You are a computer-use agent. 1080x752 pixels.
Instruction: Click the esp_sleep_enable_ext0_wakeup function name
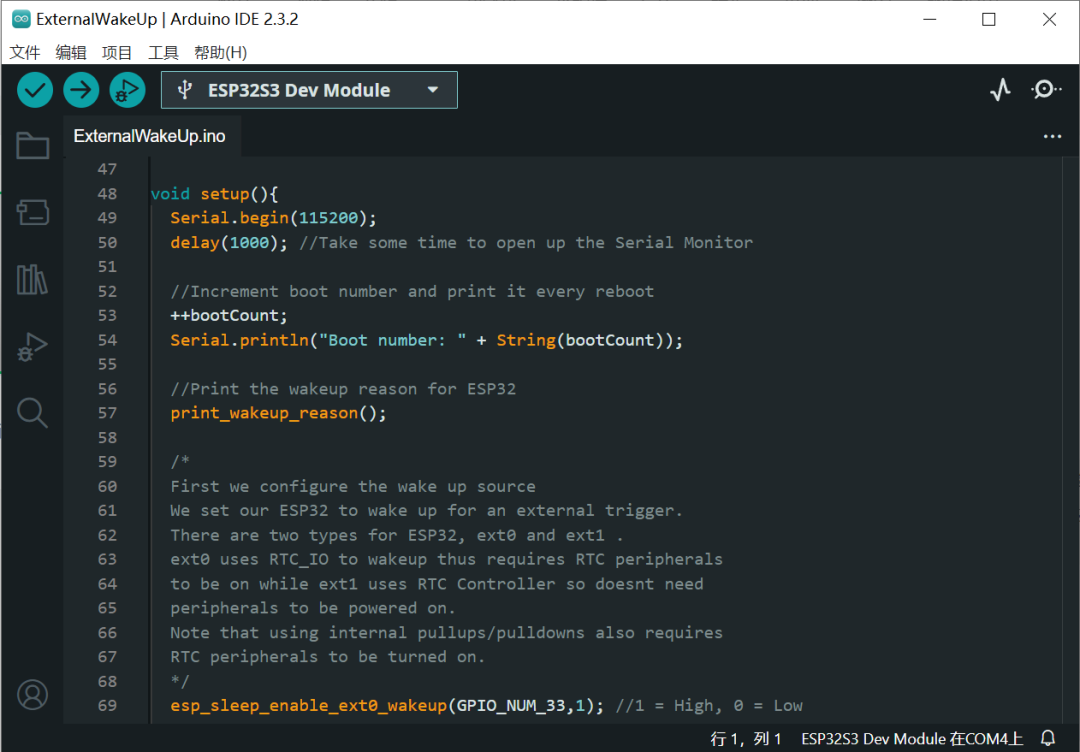309,706
